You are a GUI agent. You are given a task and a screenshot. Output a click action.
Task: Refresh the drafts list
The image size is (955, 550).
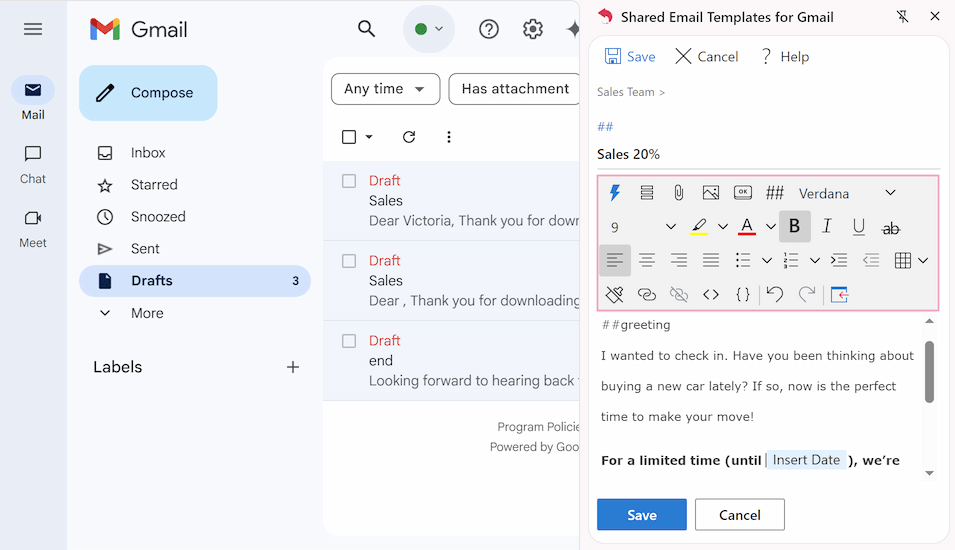409,137
